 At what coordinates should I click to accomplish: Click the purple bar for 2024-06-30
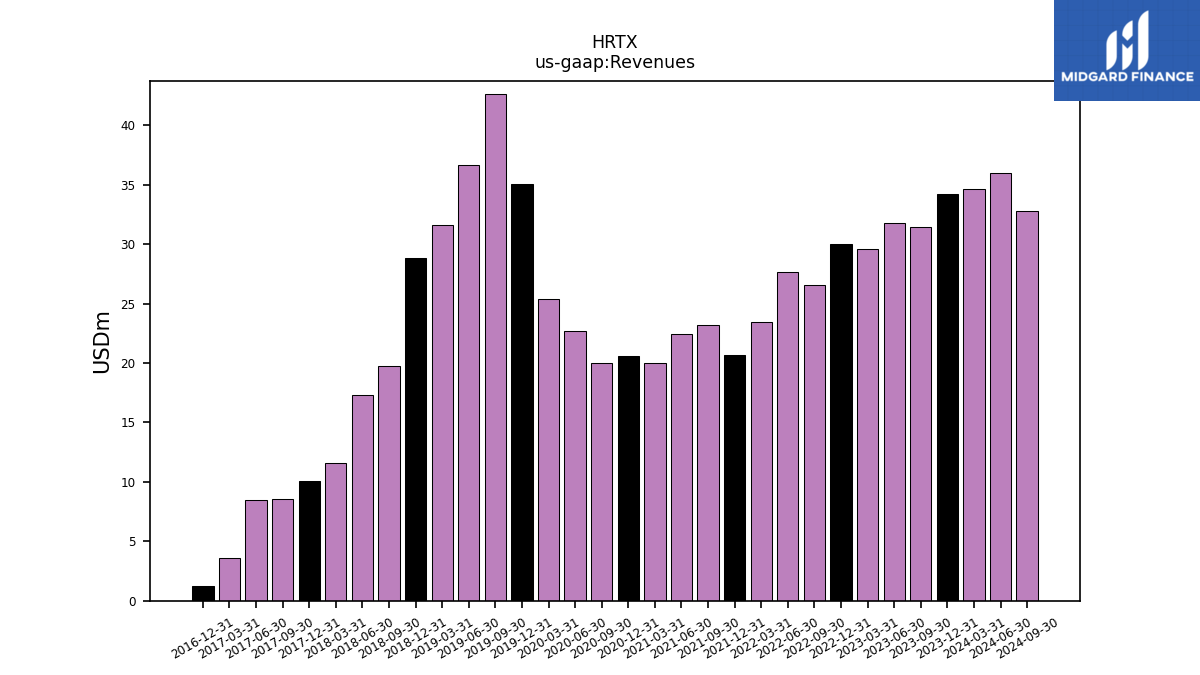tap(1000, 387)
